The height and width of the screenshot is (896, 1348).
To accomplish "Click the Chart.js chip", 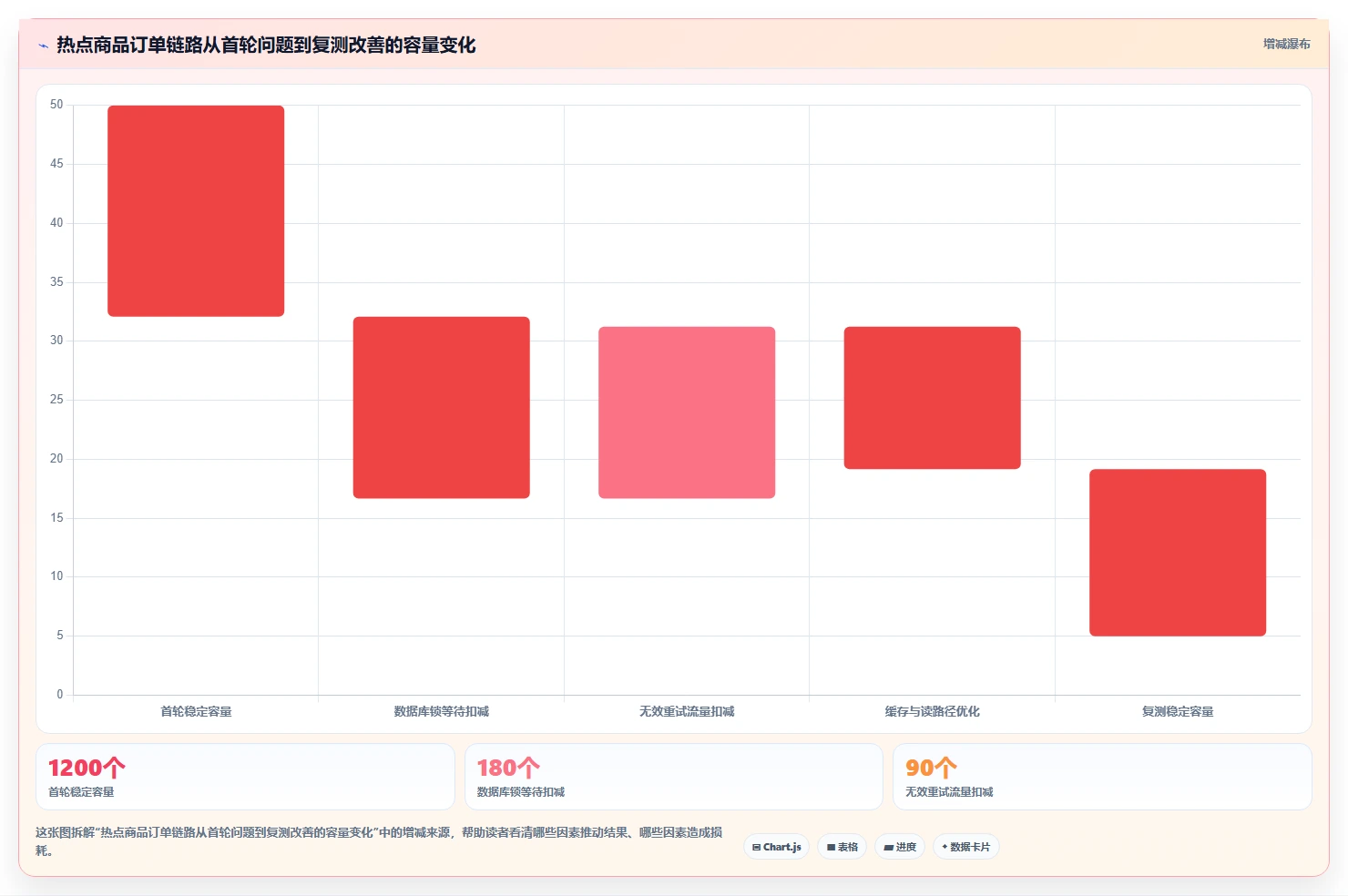I will (777, 847).
